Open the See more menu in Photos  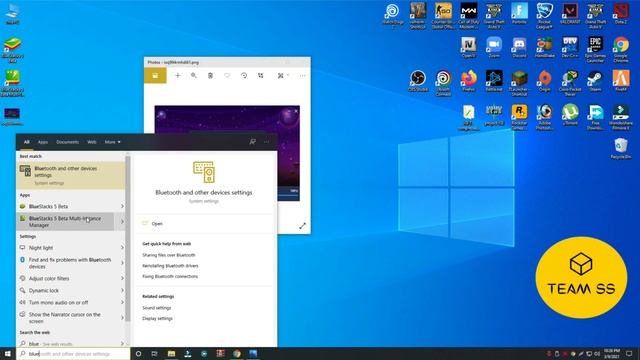(302, 76)
